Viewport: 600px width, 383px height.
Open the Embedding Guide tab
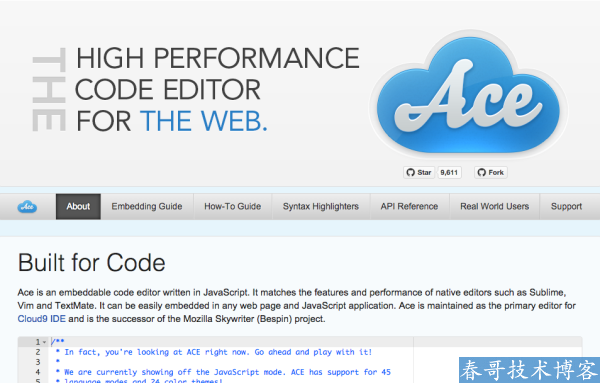(x=147, y=207)
